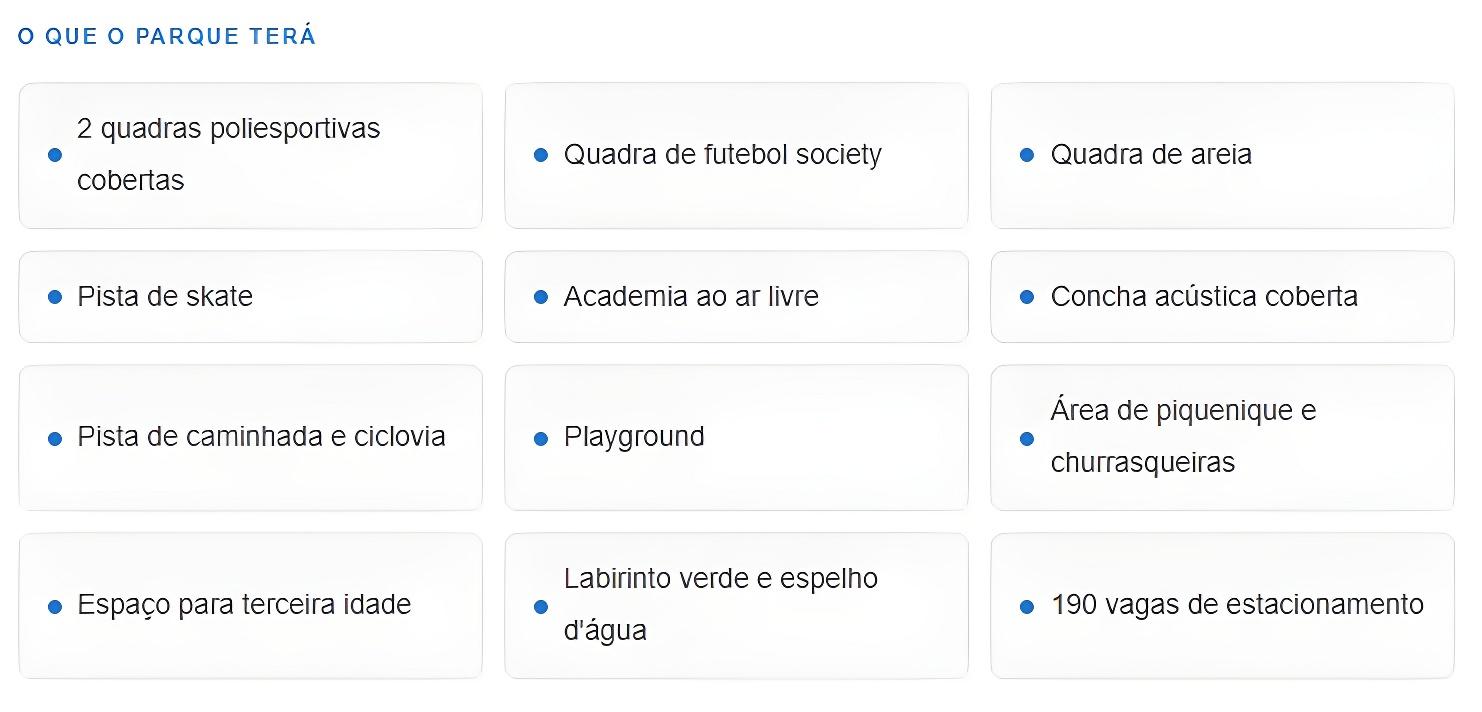This screenshot has width=1482, height=712.
Task: Click the O QUE O PARQUE TERÁ heading
Action: (167, 37)
